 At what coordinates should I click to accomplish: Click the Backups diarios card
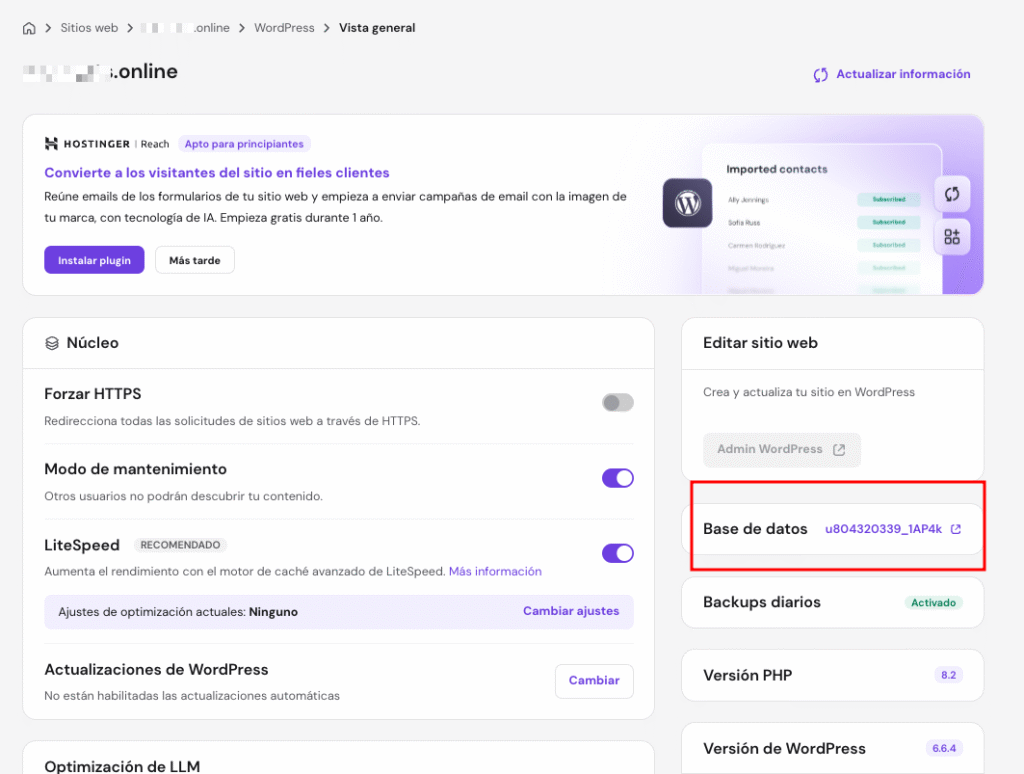[833, 602]
